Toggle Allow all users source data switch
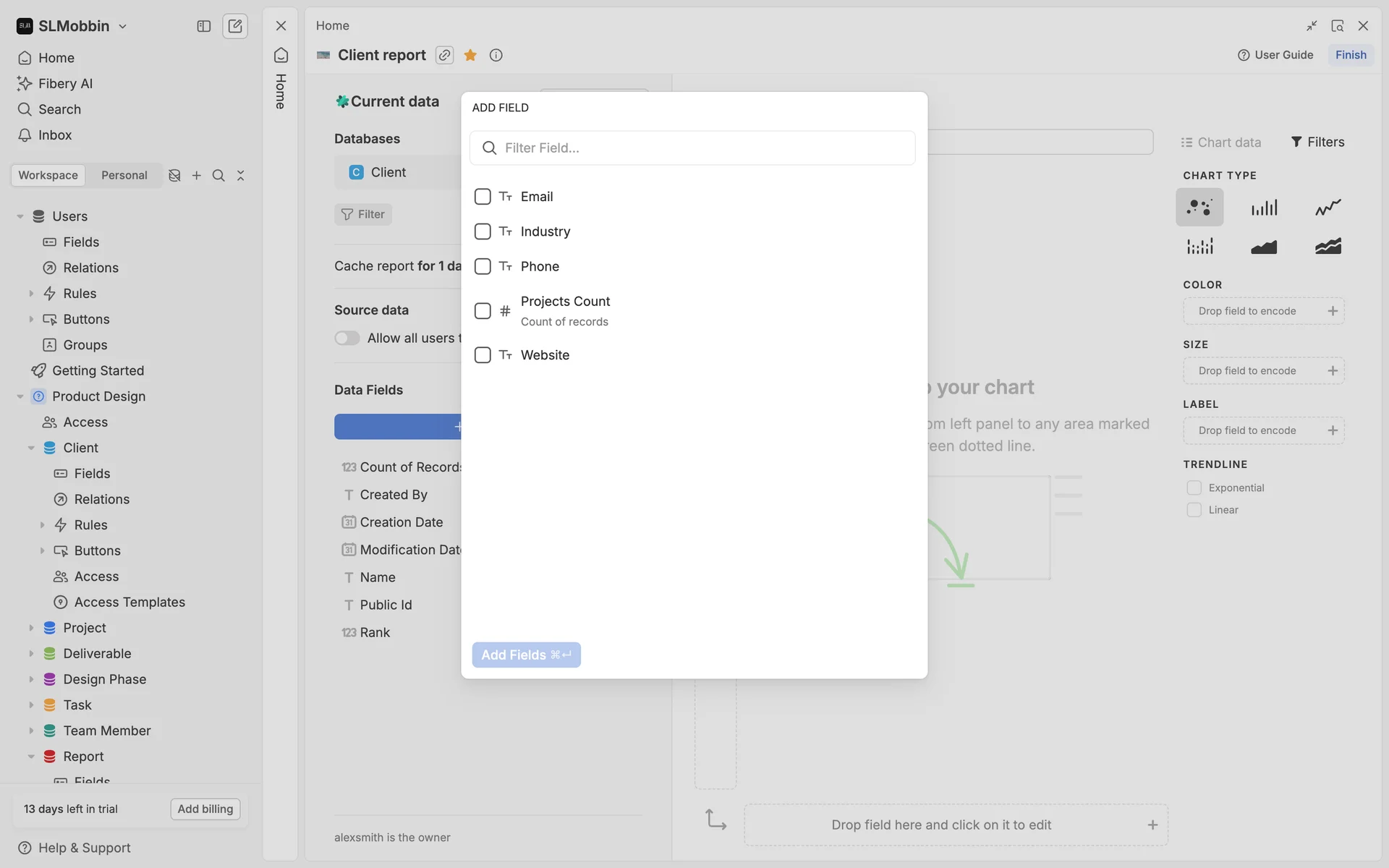Viewport: 1389px width, 868px height. tap(347, 338)
